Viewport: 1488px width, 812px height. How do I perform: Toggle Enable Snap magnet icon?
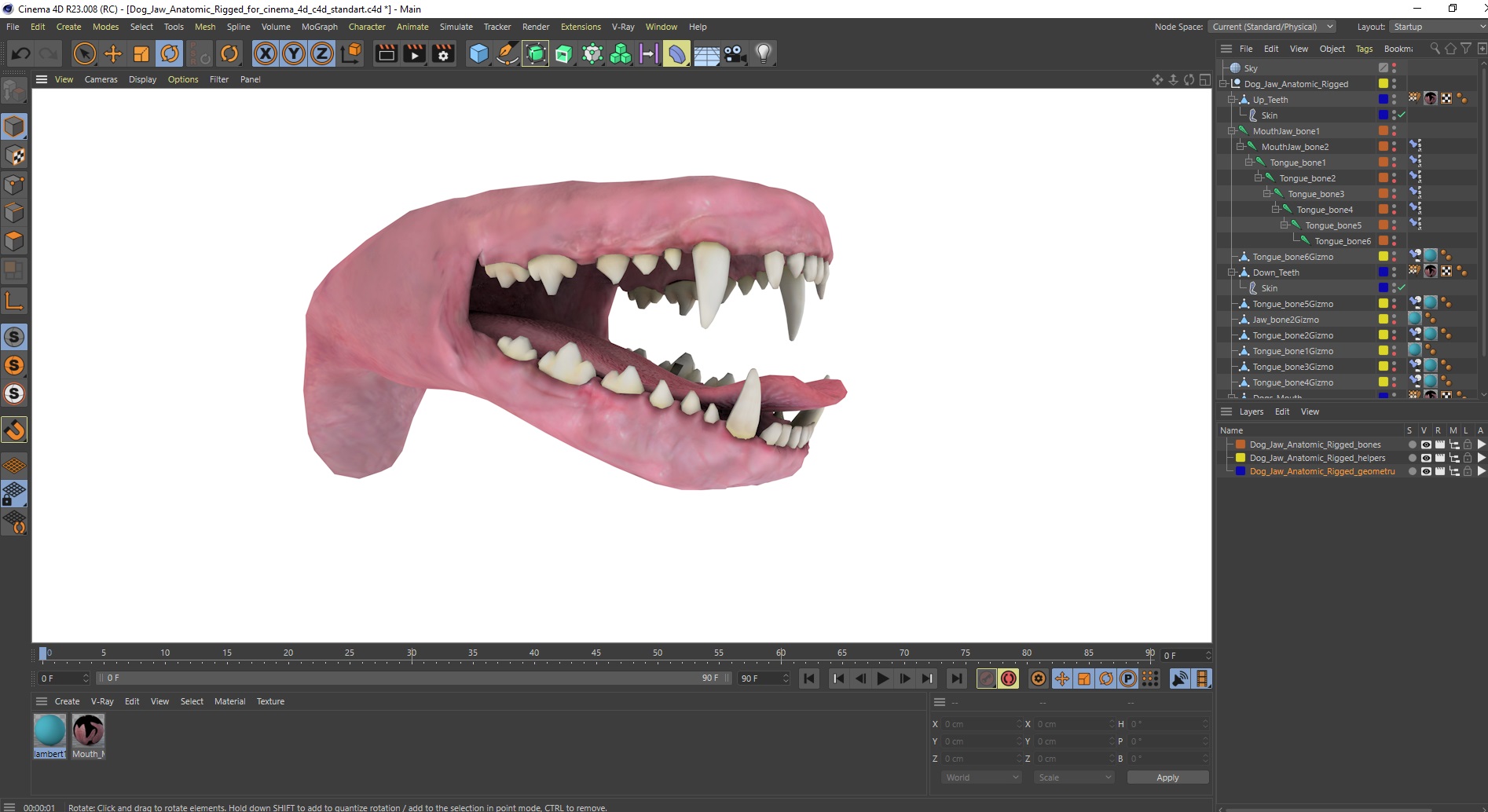click(14, 430)
